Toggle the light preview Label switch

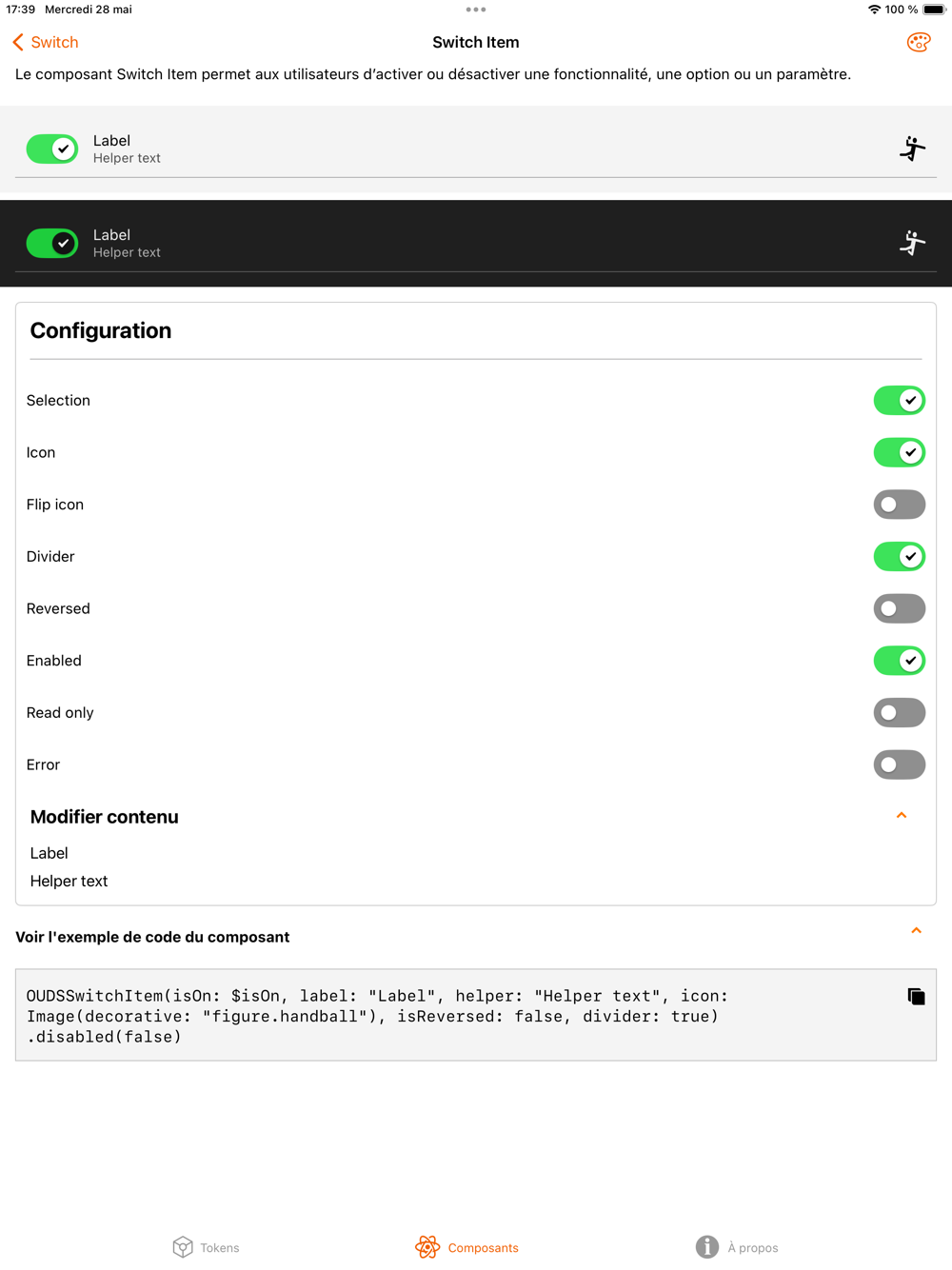[52, 149]
